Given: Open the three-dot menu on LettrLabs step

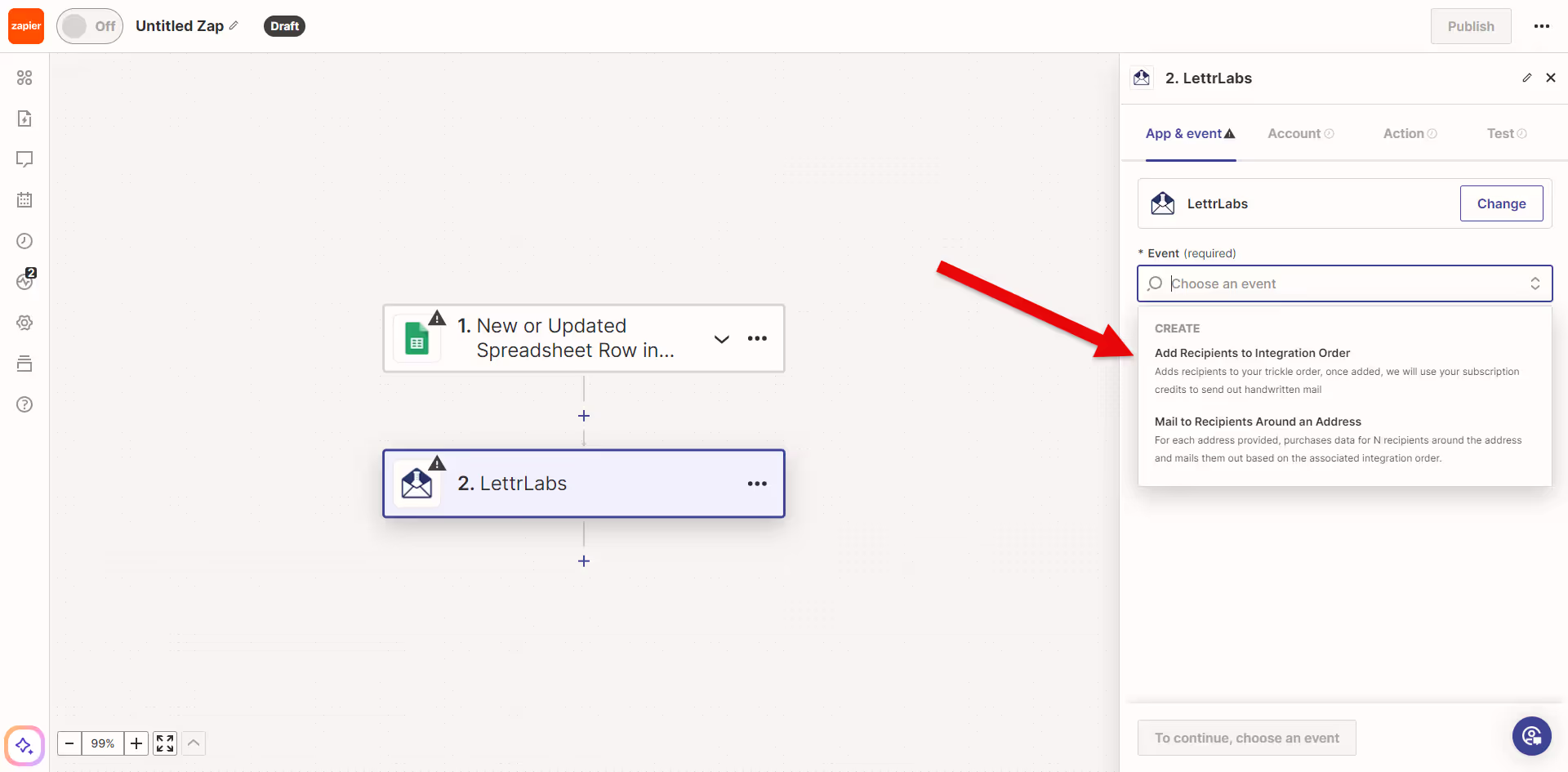Looking at the screenshot, I should 757,484.
